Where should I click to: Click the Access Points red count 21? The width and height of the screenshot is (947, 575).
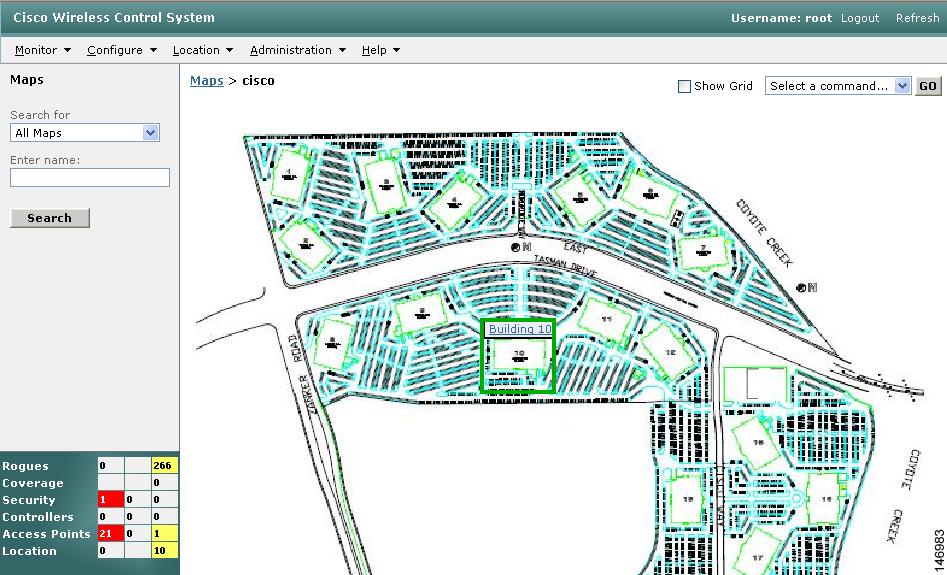[111, 533]
